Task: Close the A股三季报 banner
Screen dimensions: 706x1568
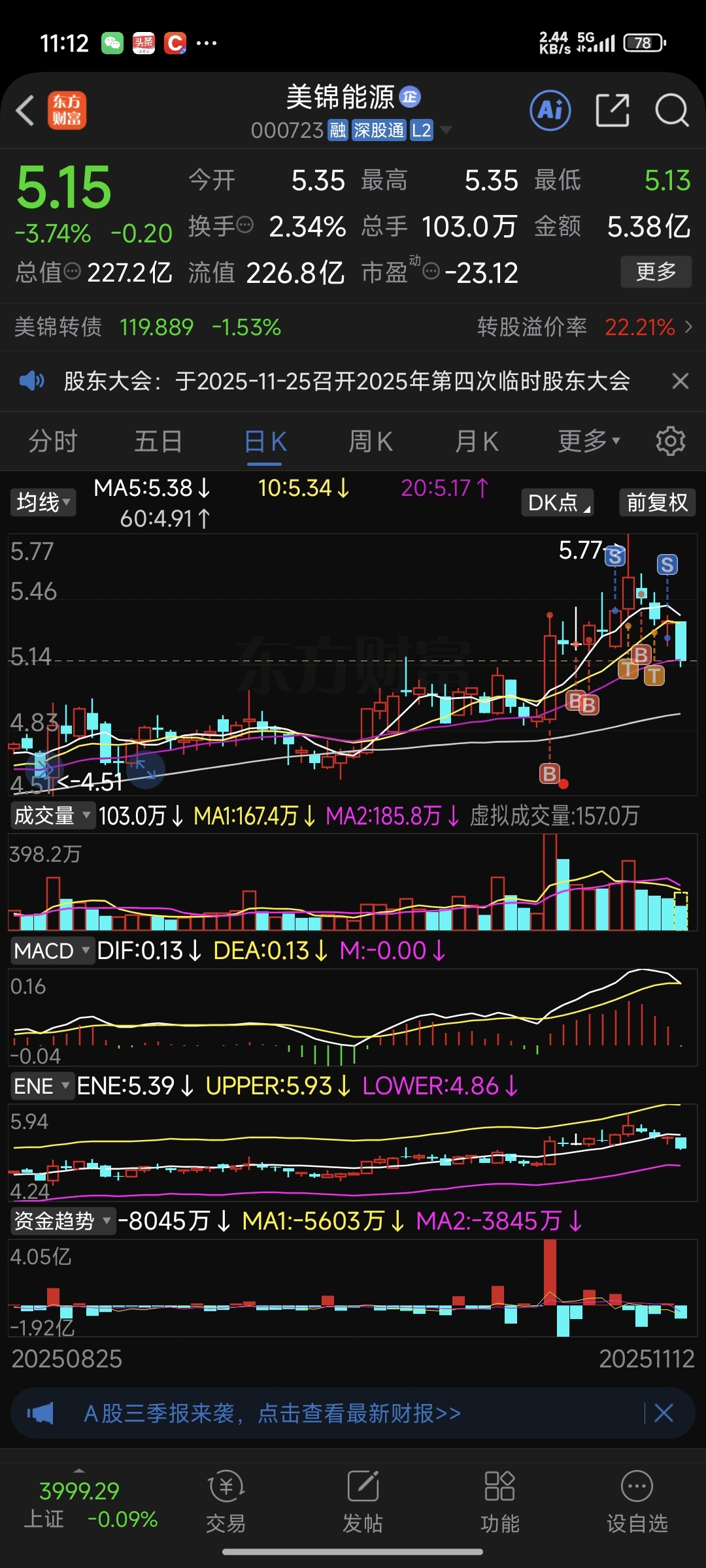Action: point(664,1413)
